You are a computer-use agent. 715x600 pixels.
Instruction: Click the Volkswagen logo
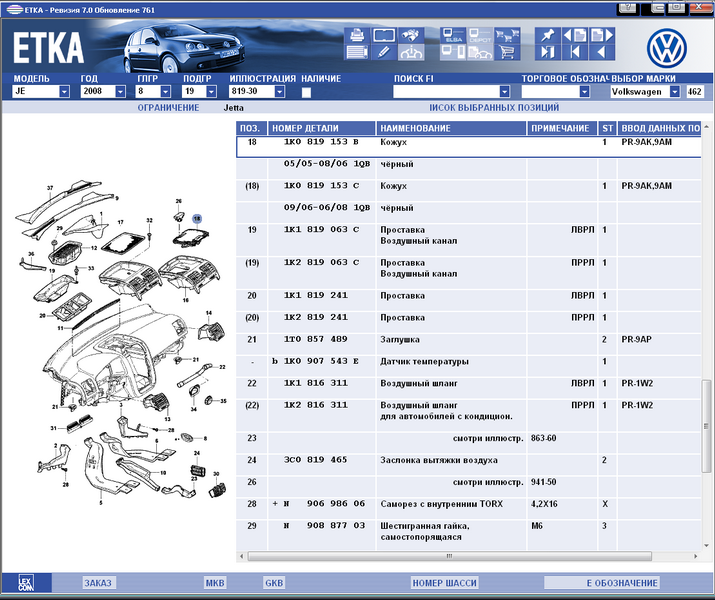[666, 48]
